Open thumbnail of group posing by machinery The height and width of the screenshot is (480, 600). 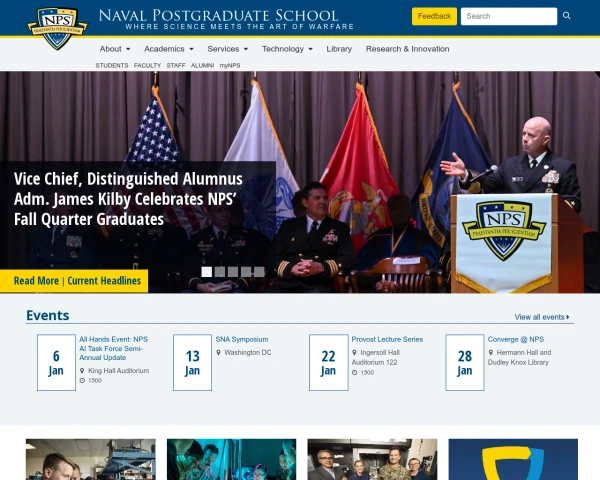[372, 459]
